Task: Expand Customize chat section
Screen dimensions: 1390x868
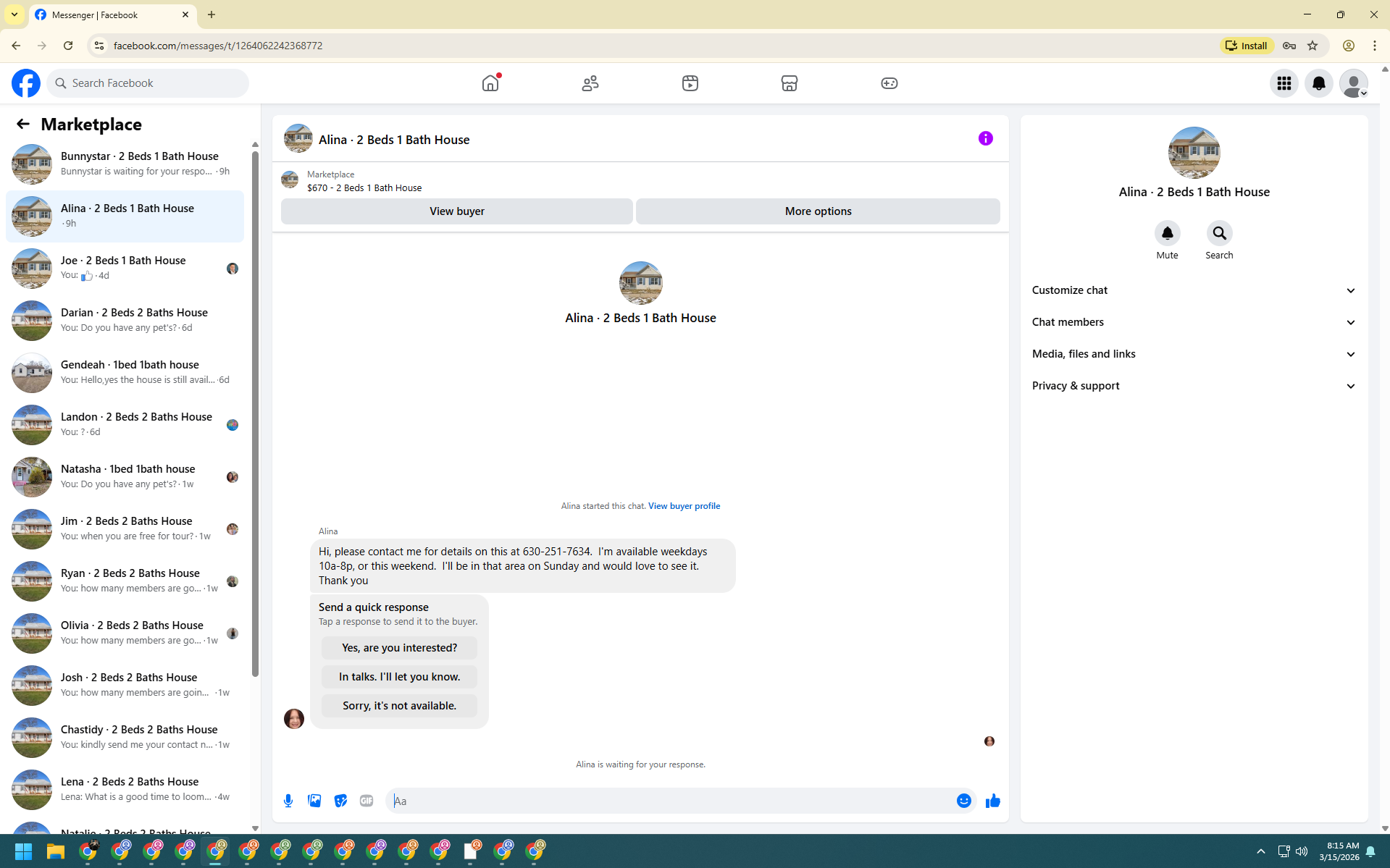Action: (1194, 290)
